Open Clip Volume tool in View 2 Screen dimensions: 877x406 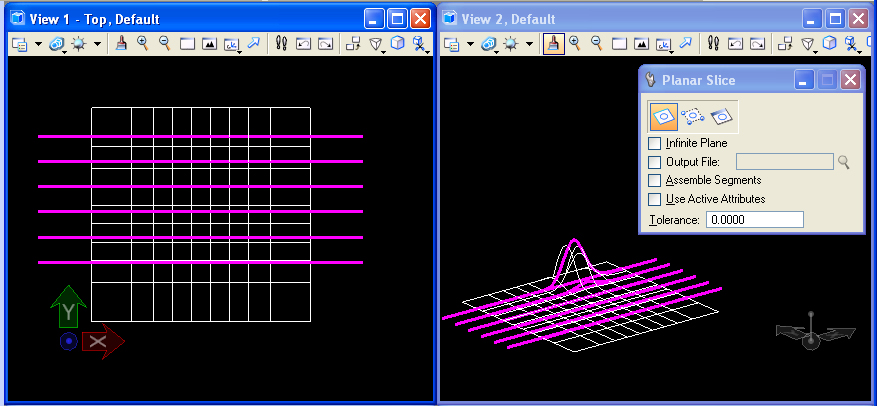coord(851,44)
